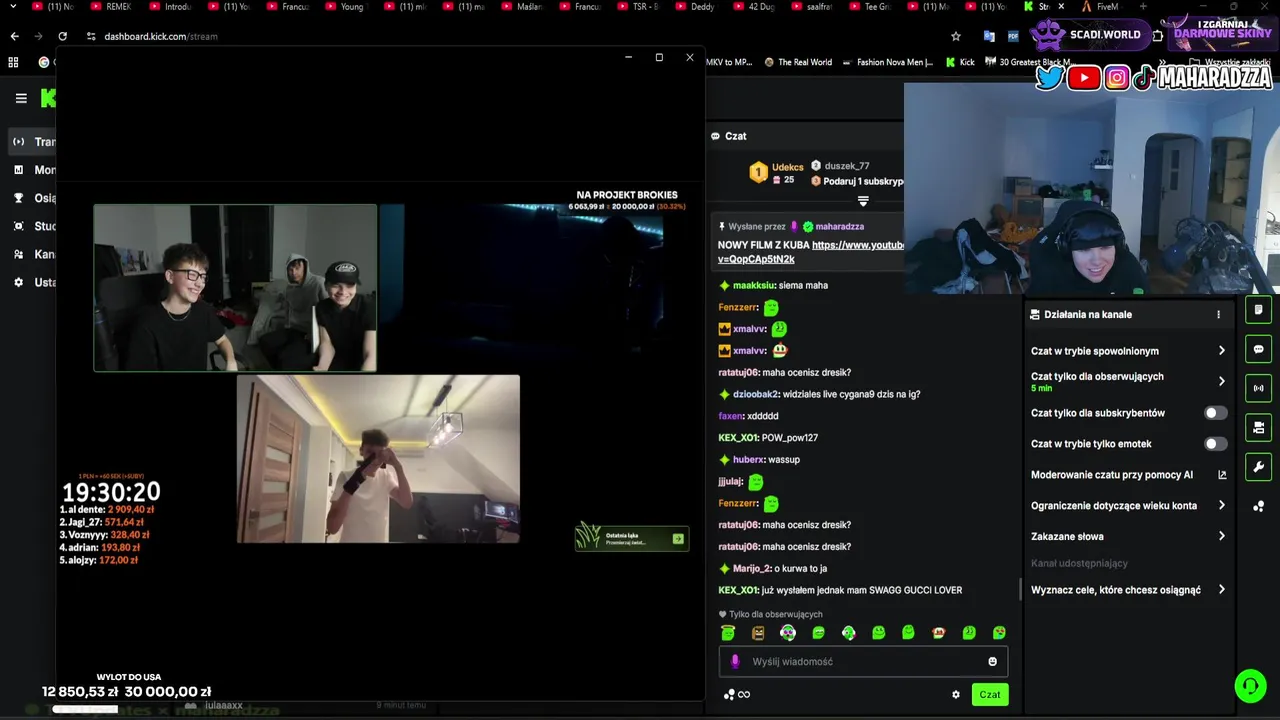Open new browser tab with plus button

point(1143,7)
